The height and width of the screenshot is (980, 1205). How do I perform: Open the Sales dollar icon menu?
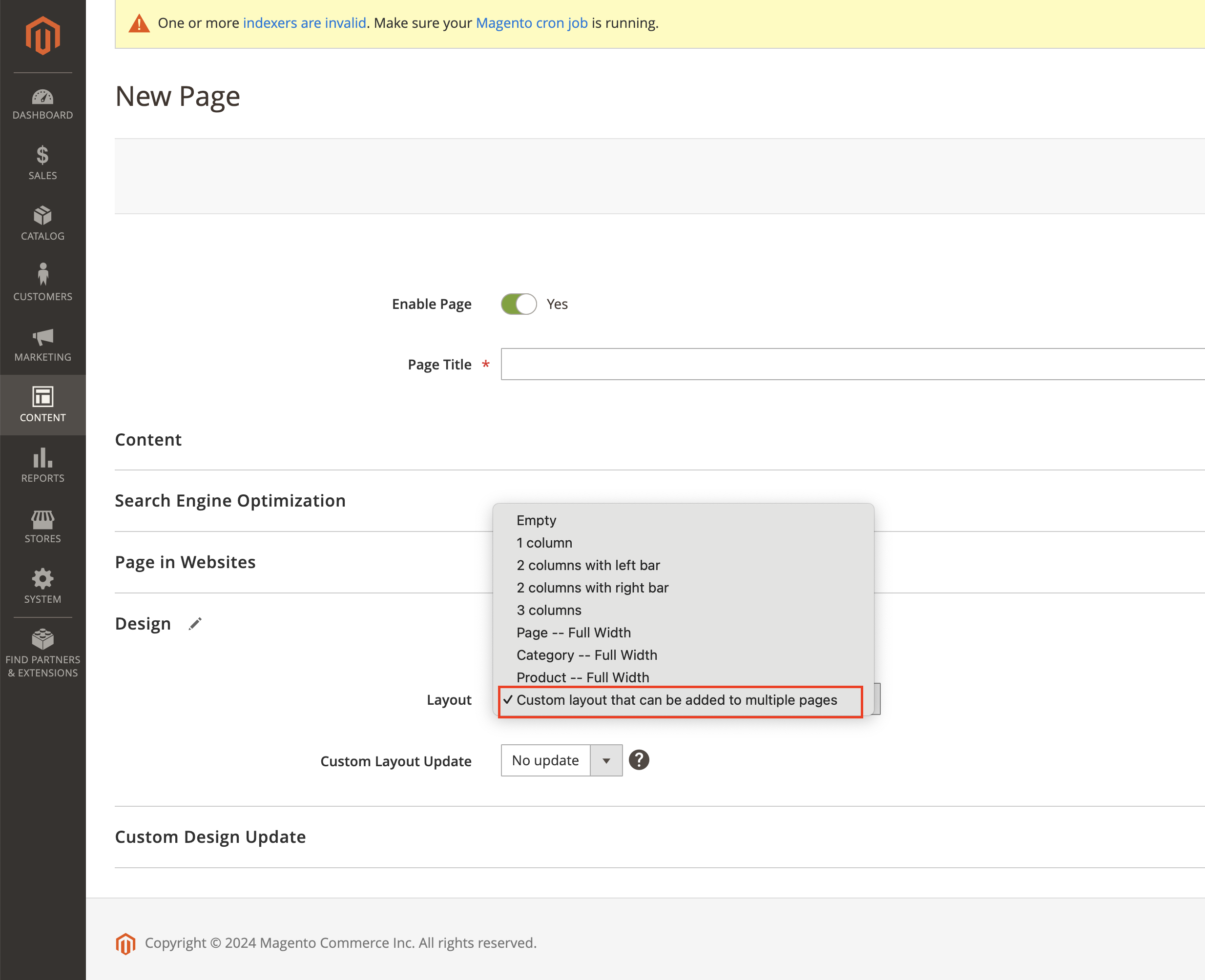tap(42, 155)
